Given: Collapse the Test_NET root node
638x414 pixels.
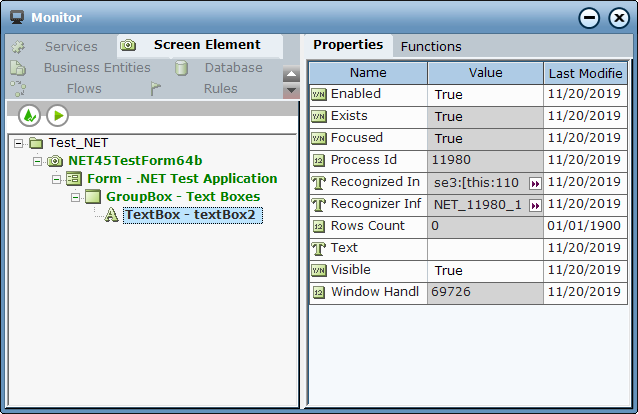Looking at the screenshot, I should pos(18,143).
